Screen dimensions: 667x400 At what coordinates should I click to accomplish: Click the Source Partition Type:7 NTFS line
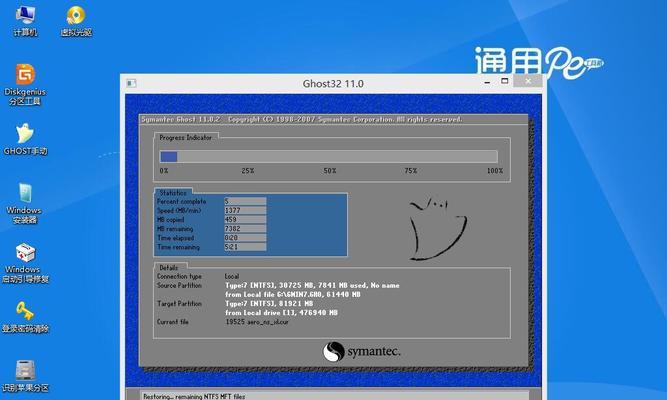[312, 286]
